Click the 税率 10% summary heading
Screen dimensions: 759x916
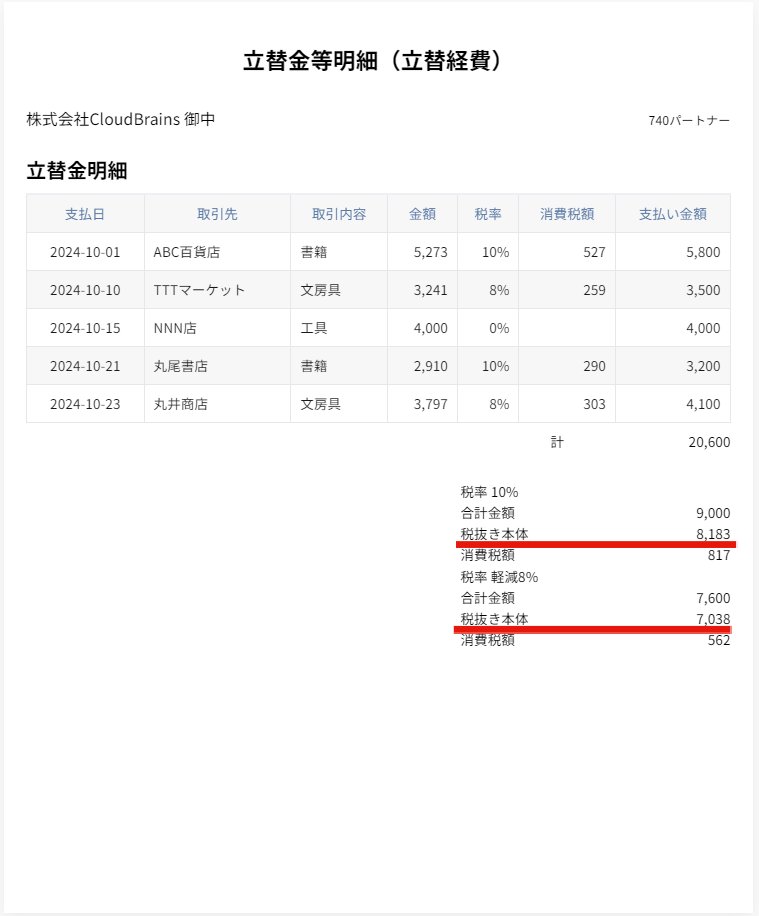pyautogui.click(x=489, y=492)
